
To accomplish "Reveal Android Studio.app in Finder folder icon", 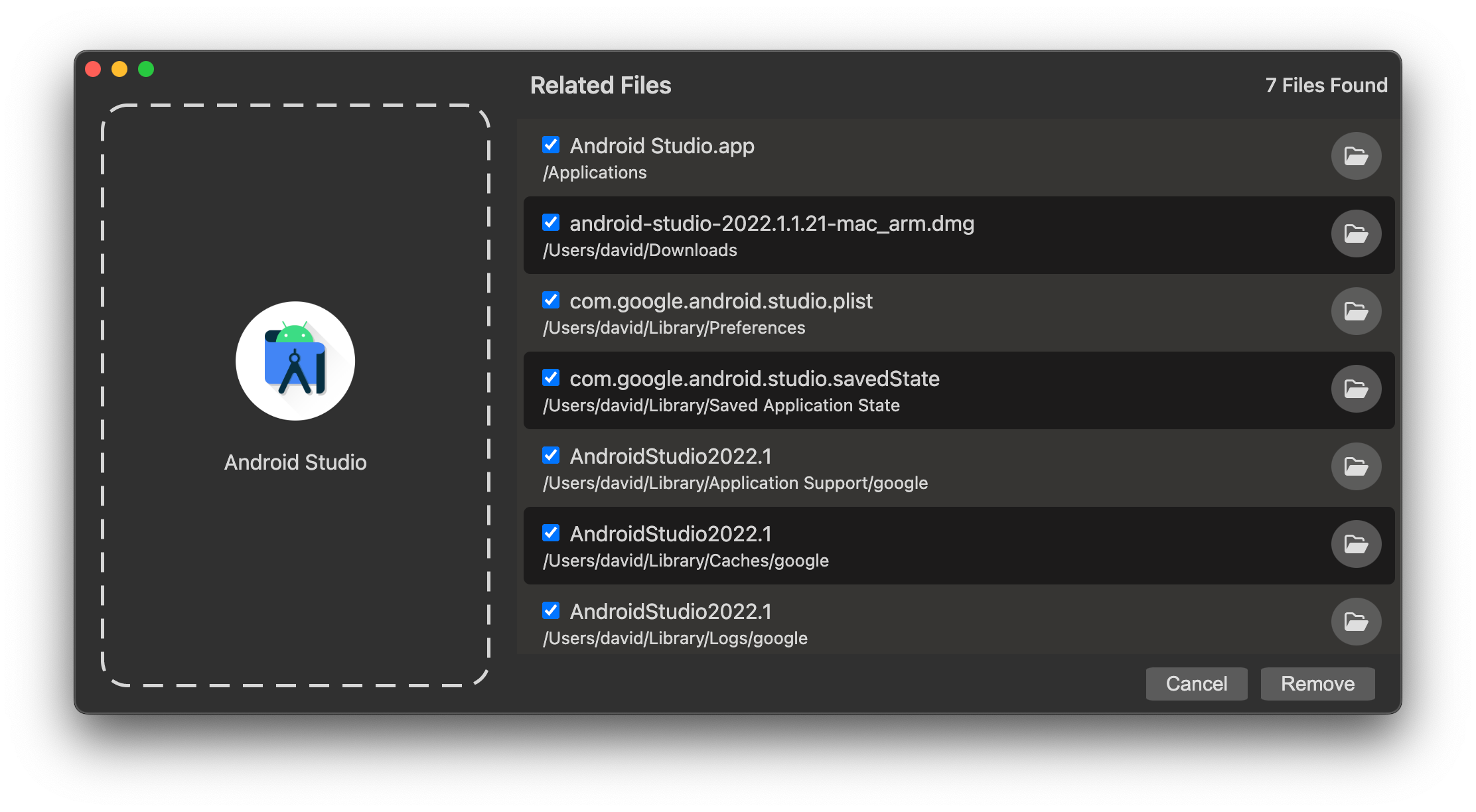I will click(x=1356, y=156).
